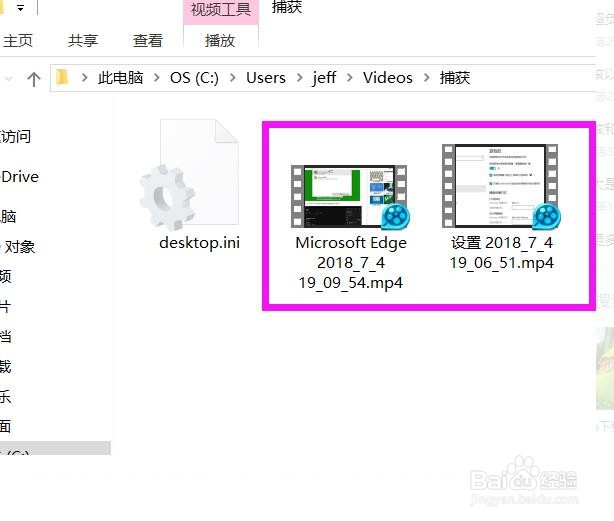
Task: Click the desktop.ini file name
Action: (200, 243)
